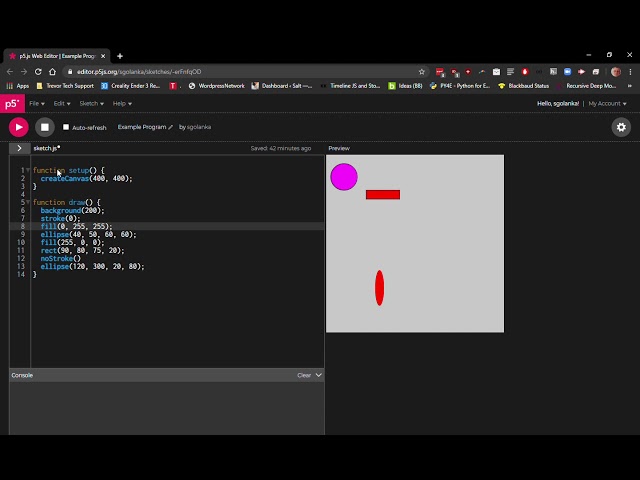
Task: Click the p5 logo
Action: point(12,104)
